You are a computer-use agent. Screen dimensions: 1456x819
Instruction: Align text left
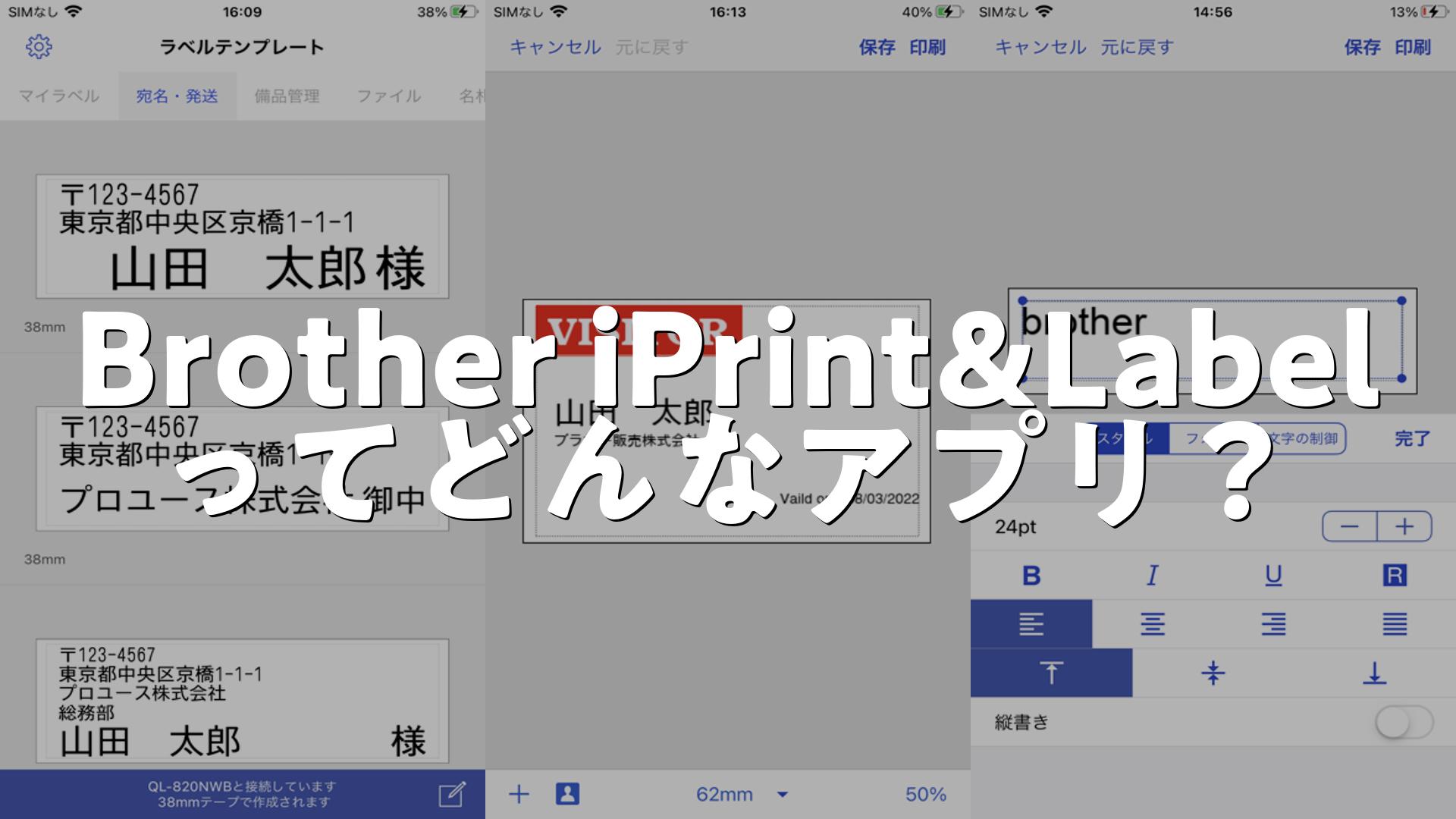[x=1031, y=624]
